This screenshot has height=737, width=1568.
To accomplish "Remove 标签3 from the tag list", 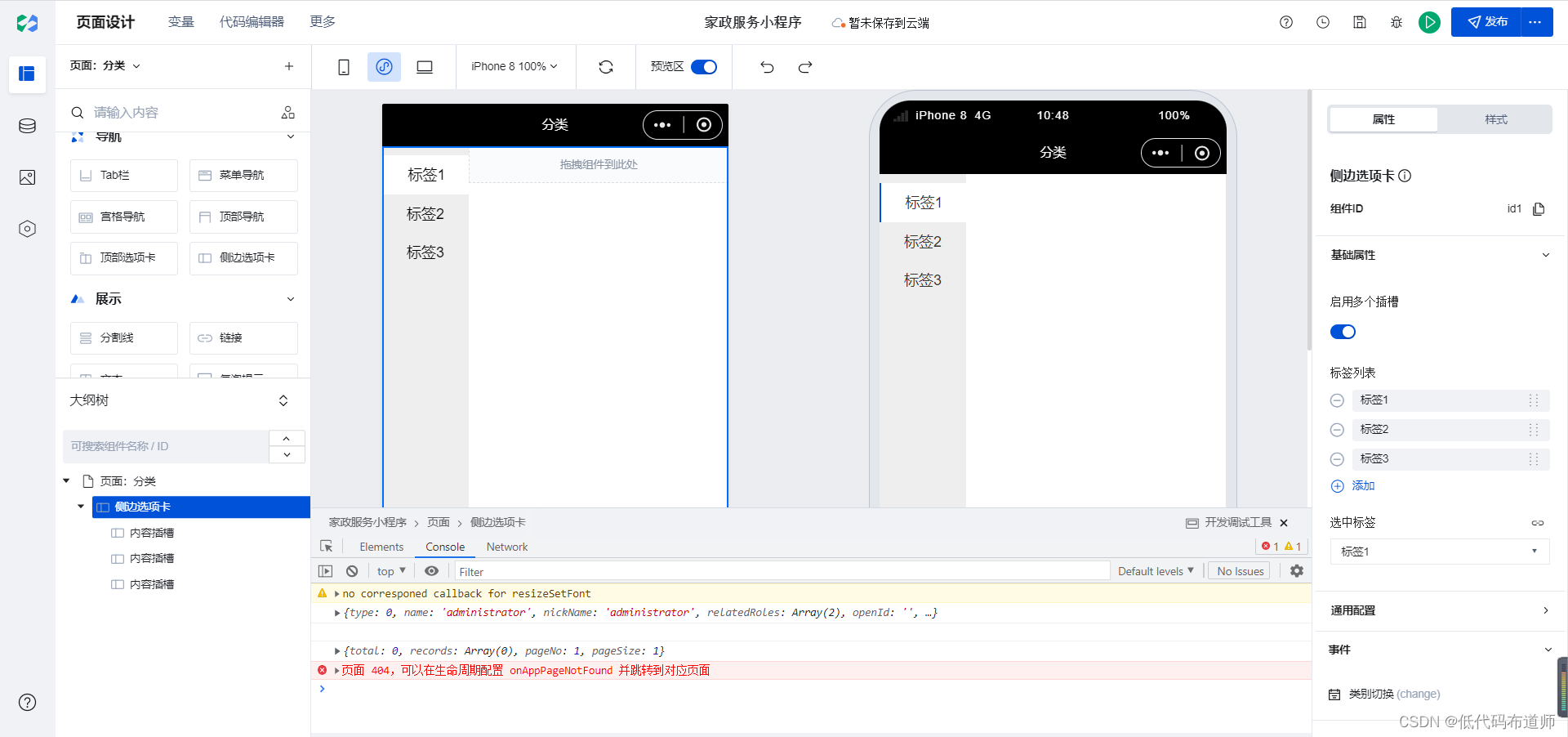I will tap(1337, 459).
